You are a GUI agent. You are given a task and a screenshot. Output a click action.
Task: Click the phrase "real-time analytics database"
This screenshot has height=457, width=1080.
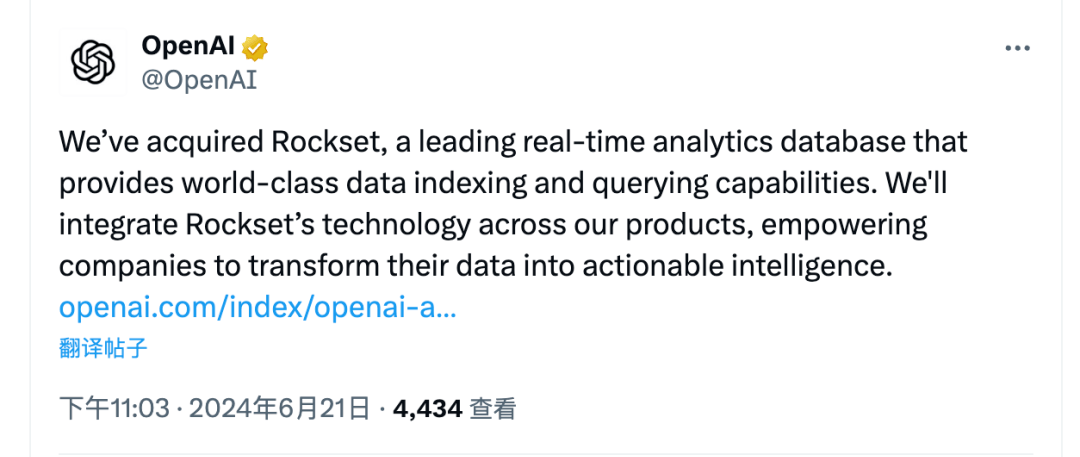(718, 142)
